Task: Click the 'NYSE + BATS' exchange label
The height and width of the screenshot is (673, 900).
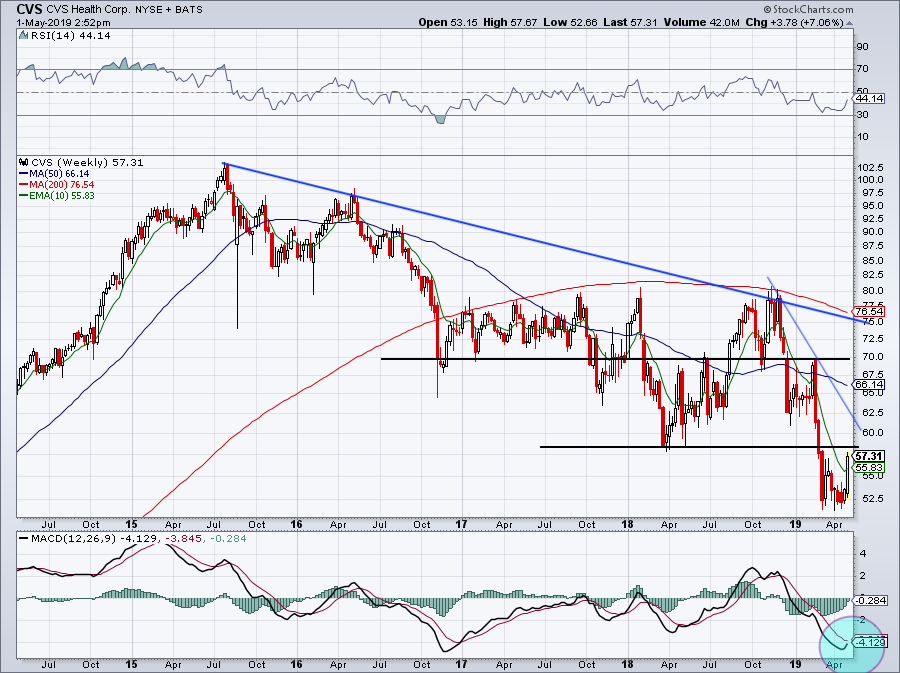Action: click(169, 10)
